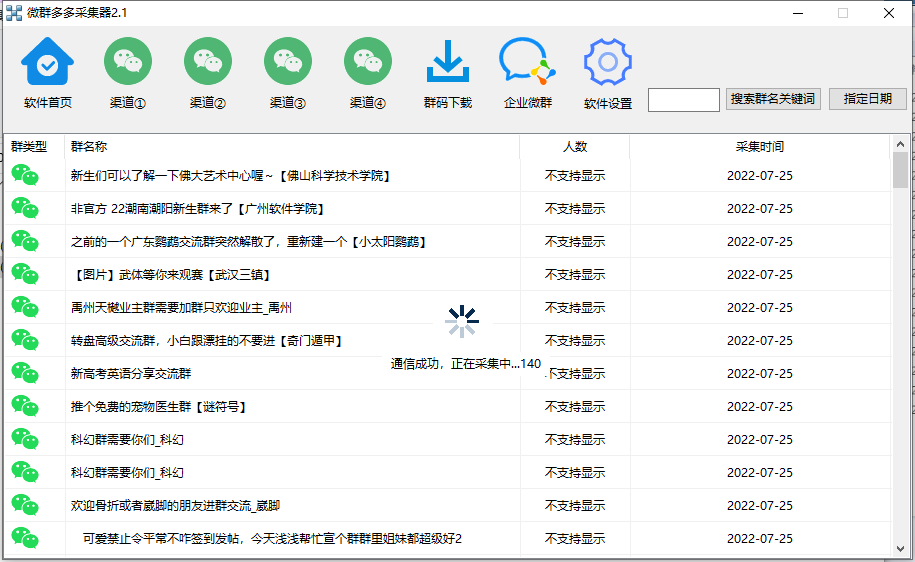The width and height of the screenshot is (915, 562).
Task: Select the 渠道② WeChat channel icon
Action: pyautogui.click(x=208, y=61)
